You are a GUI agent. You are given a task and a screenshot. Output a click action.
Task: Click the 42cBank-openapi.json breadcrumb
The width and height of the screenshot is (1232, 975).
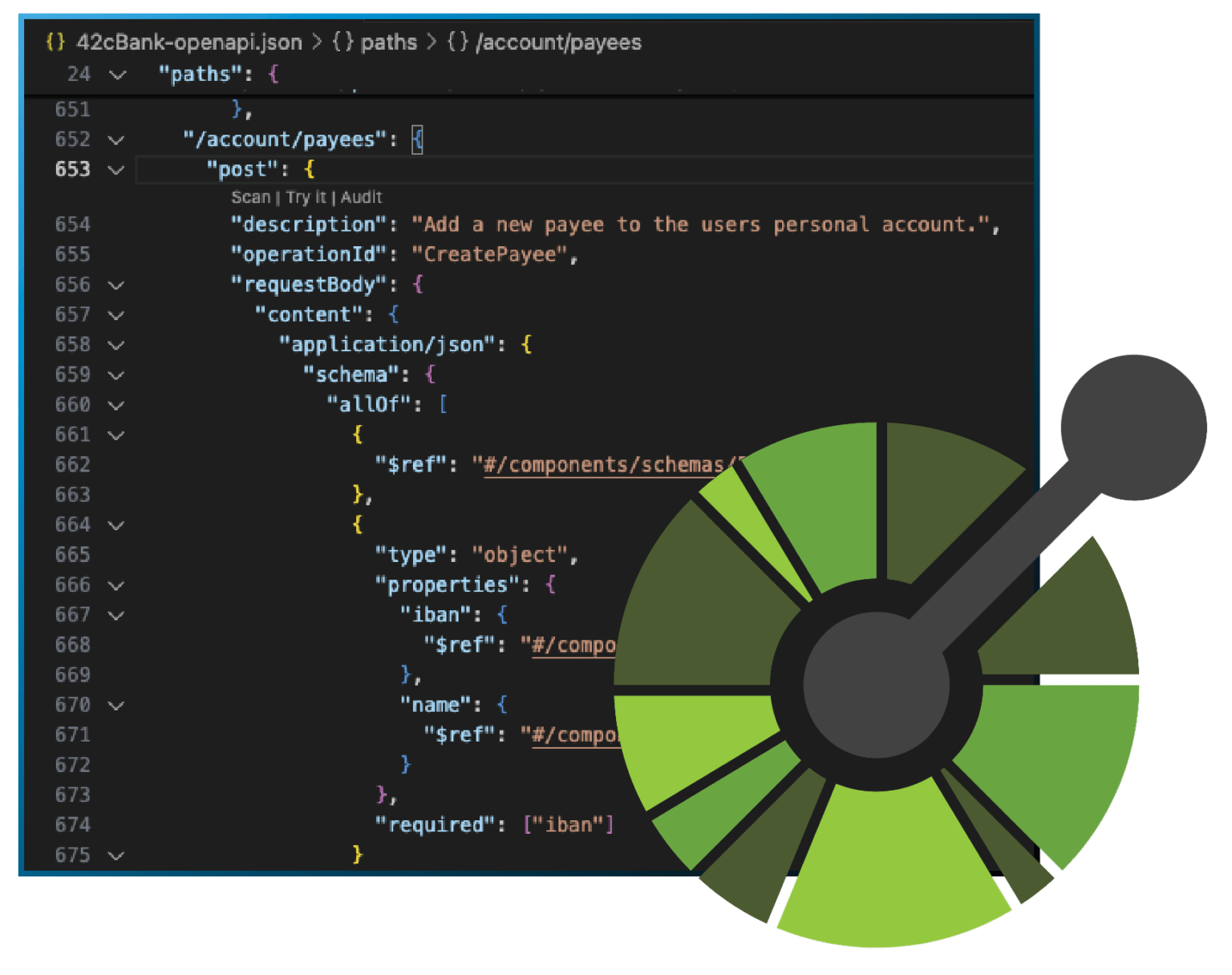pos(188,42)
